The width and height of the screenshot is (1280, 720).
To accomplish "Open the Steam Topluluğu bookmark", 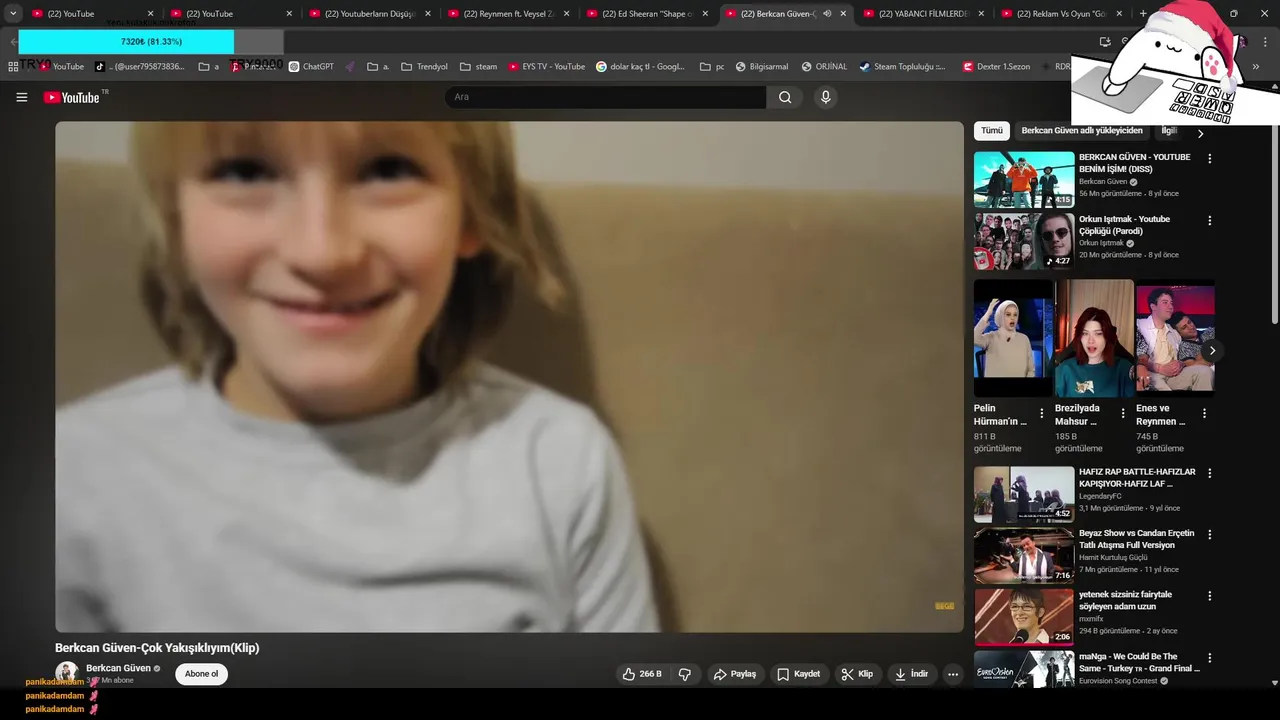I will (x=902, y=66).
